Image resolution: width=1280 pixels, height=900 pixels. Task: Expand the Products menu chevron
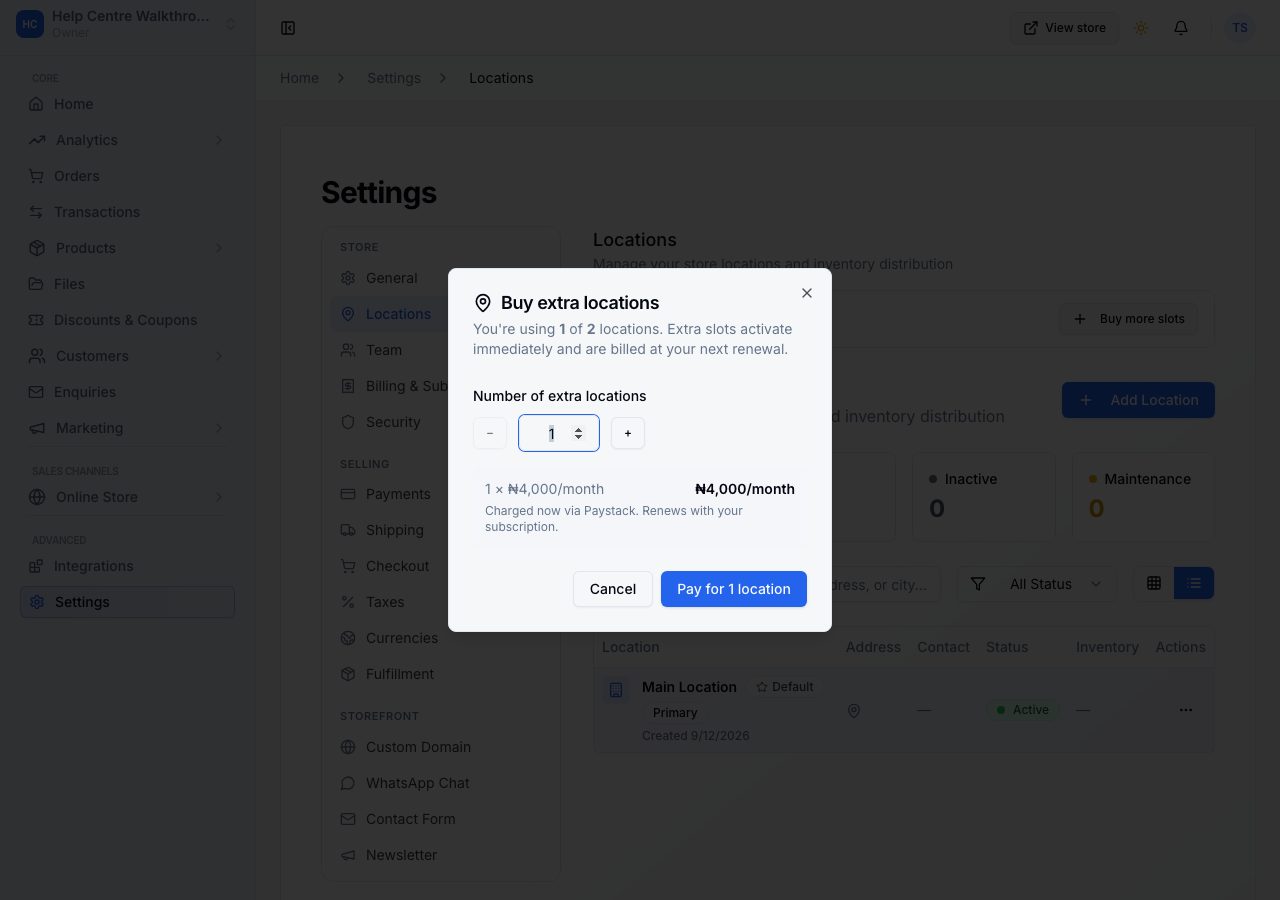tap(219, 248)
